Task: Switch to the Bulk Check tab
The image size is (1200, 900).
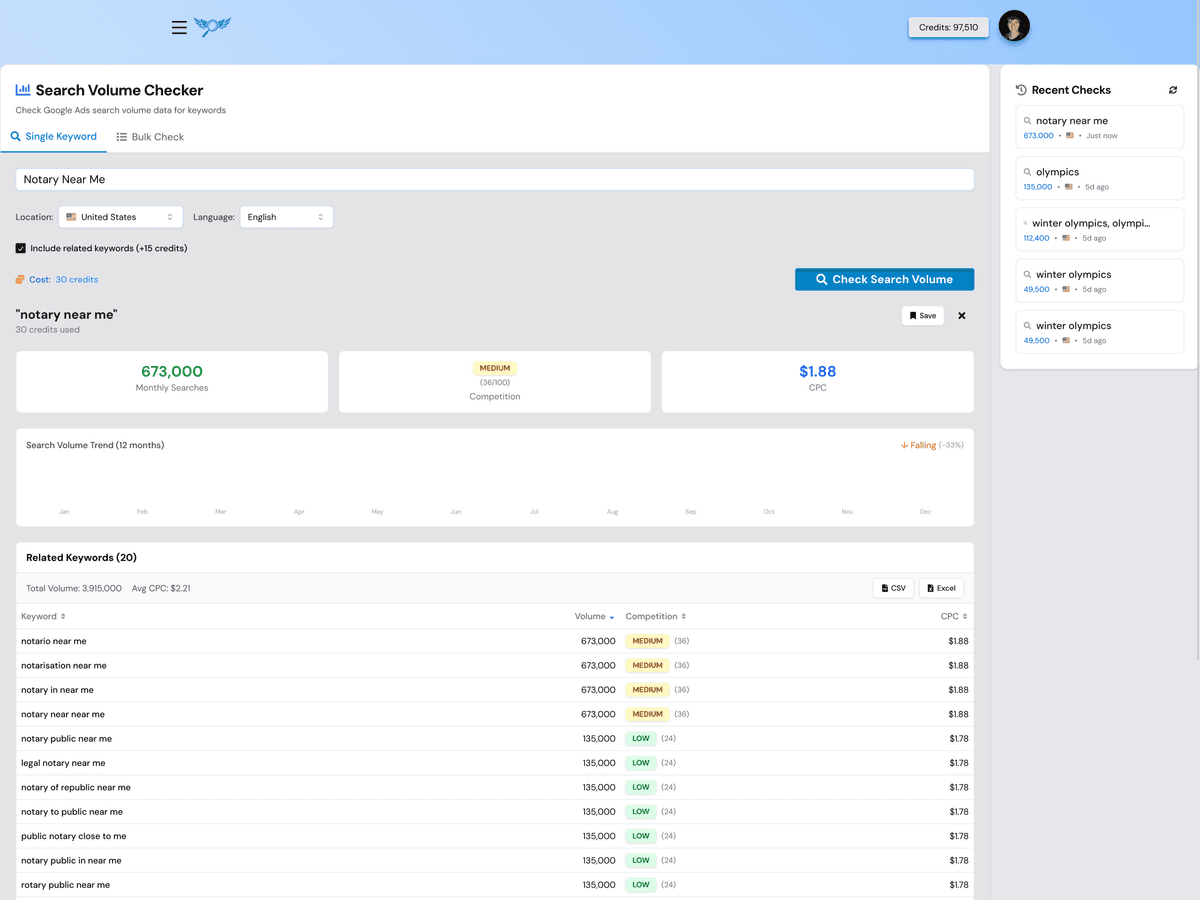Action: 150,136
